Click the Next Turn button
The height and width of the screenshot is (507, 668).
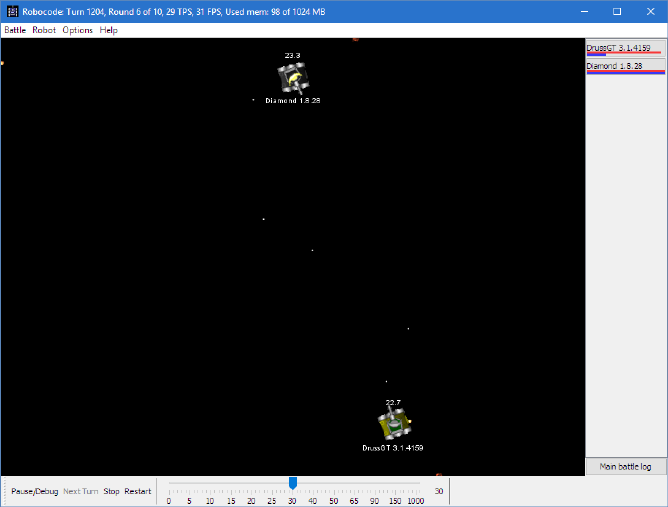click(81, 491)
